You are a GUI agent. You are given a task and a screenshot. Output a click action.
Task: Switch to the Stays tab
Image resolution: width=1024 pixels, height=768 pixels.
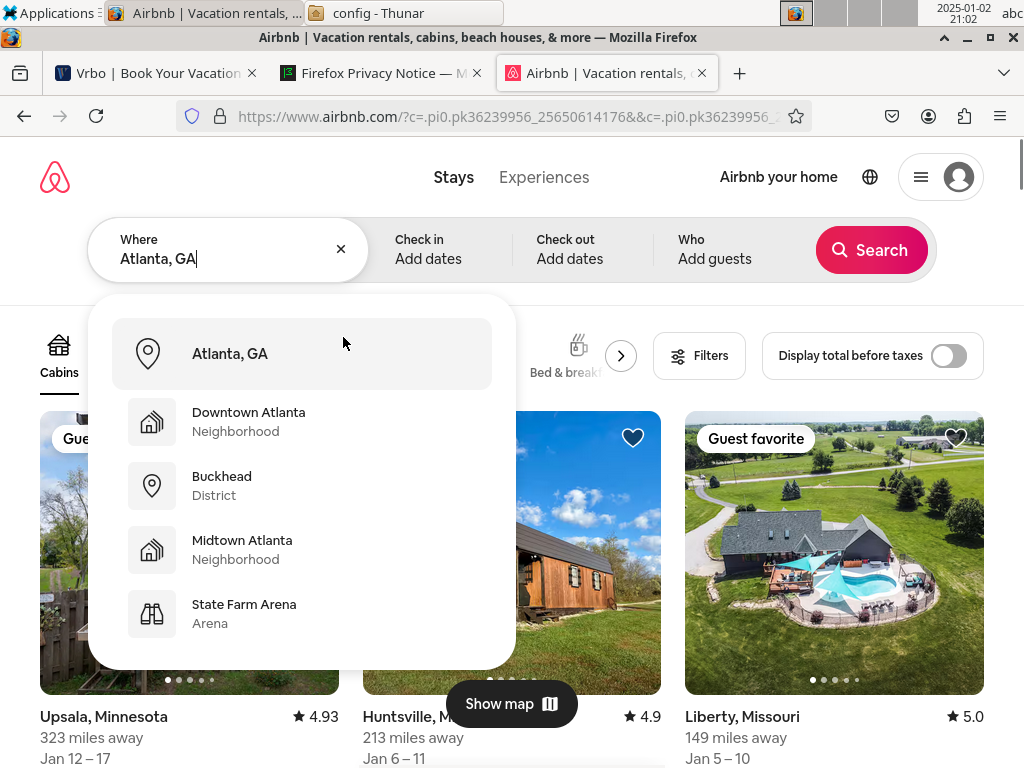pyautogui.click(x=454, y=177)
